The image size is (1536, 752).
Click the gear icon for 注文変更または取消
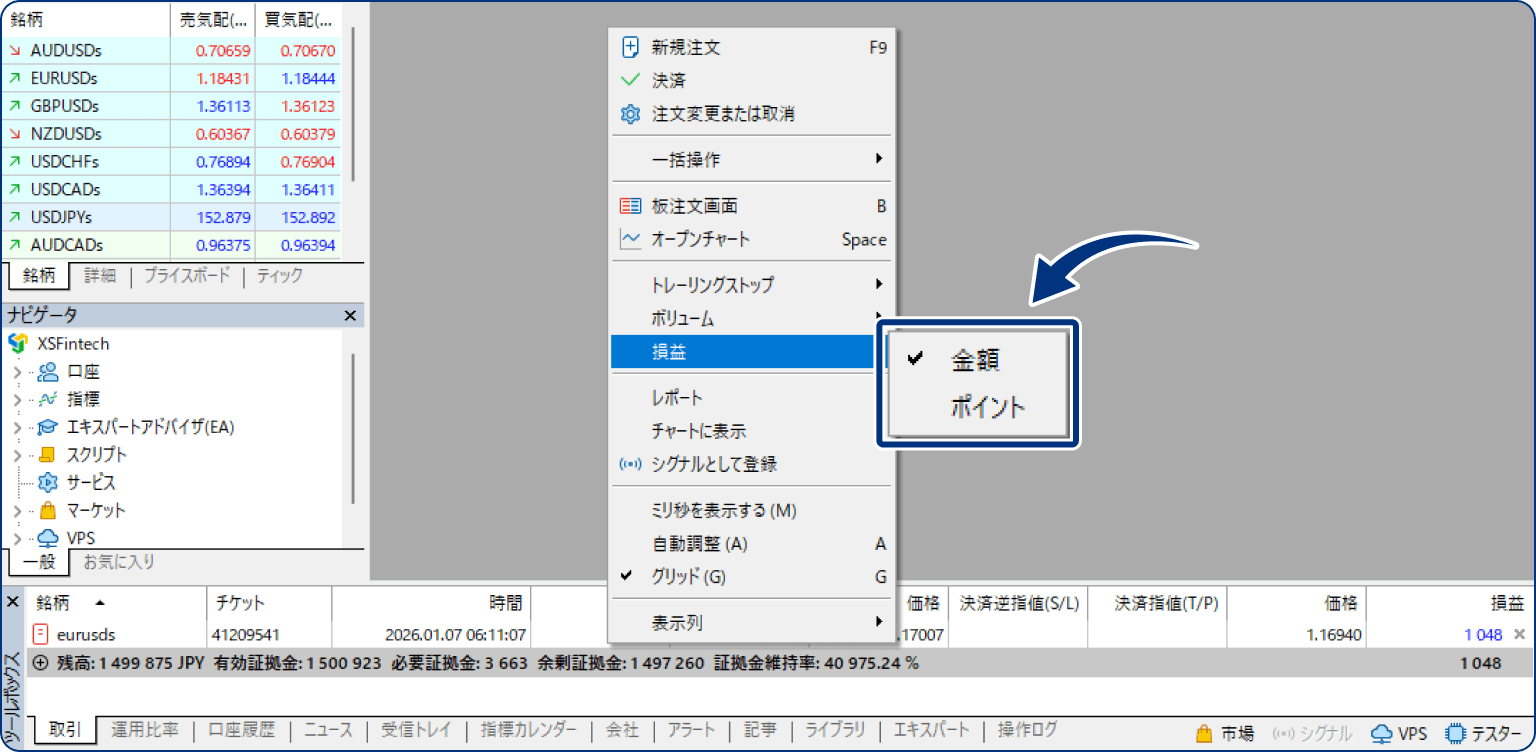(x=630, y=114)
